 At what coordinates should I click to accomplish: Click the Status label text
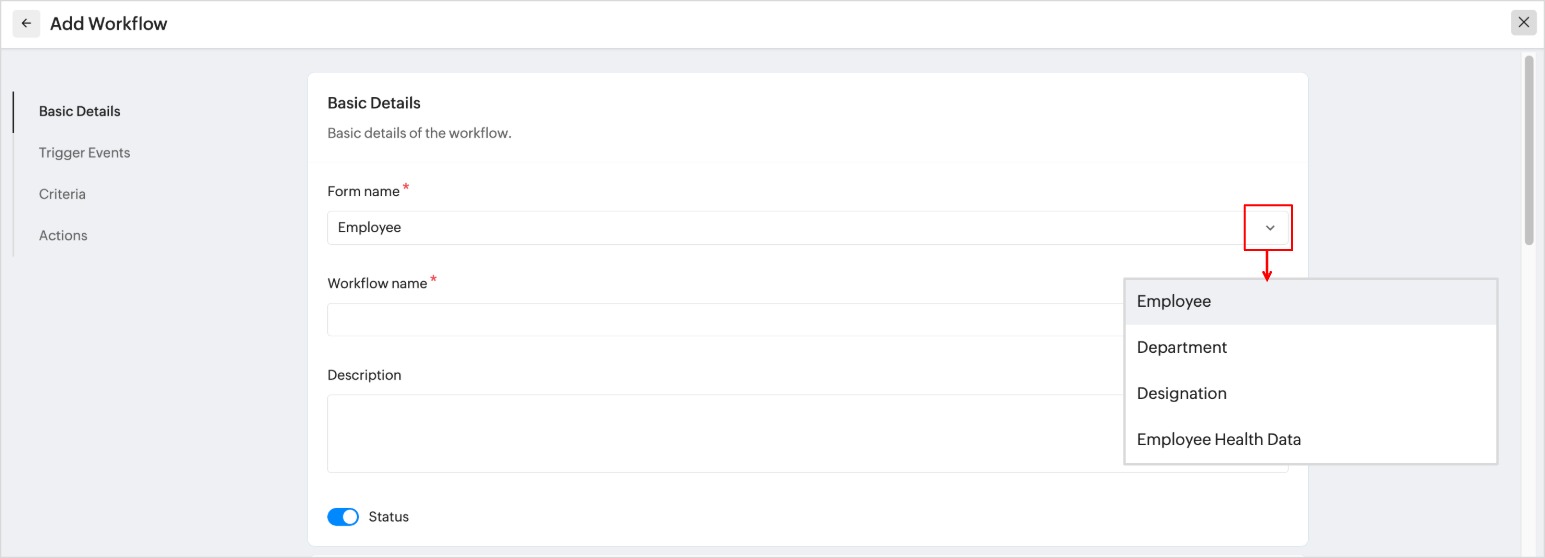click(389, 517)
